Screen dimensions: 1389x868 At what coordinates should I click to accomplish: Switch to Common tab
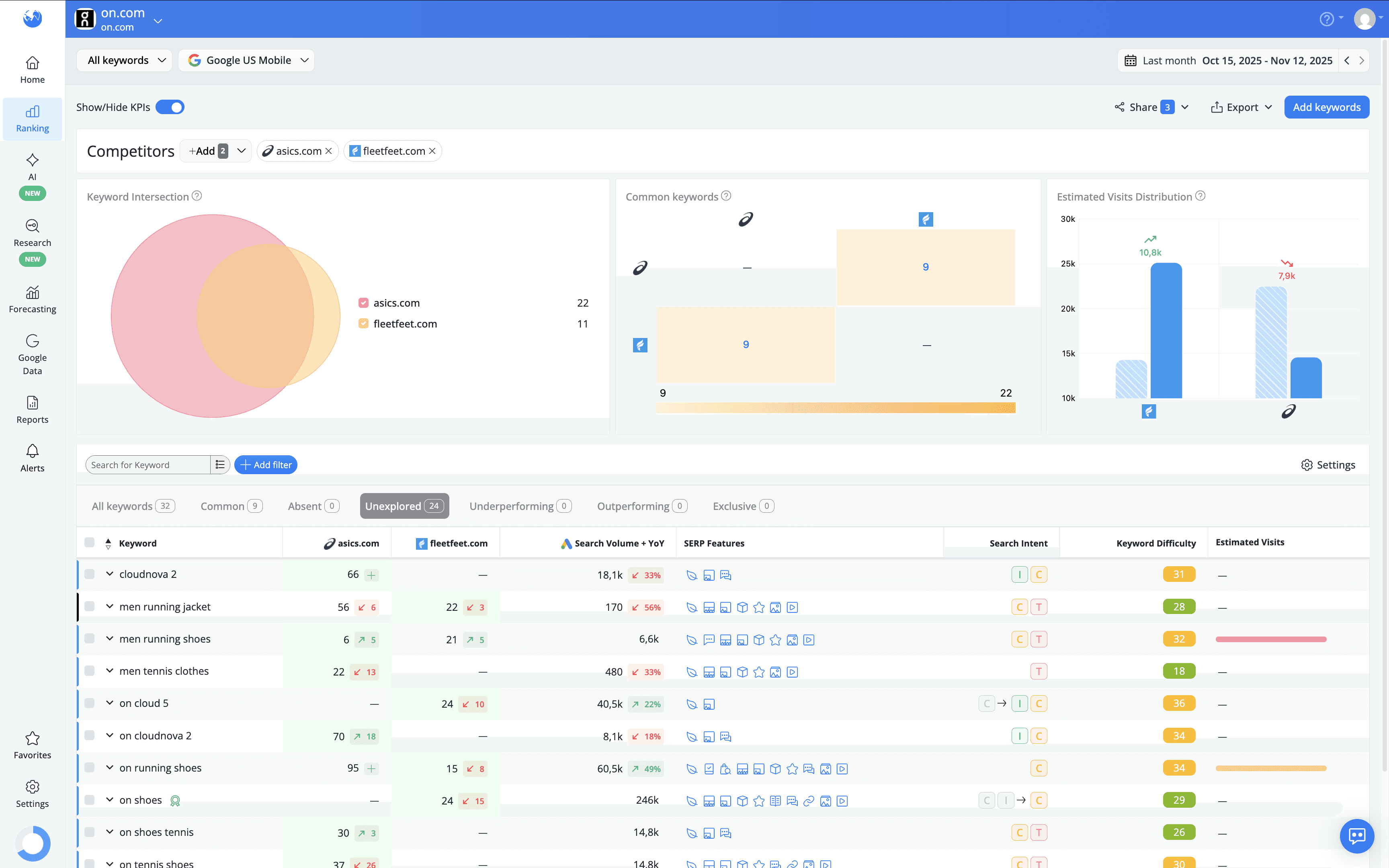(231, 506)
